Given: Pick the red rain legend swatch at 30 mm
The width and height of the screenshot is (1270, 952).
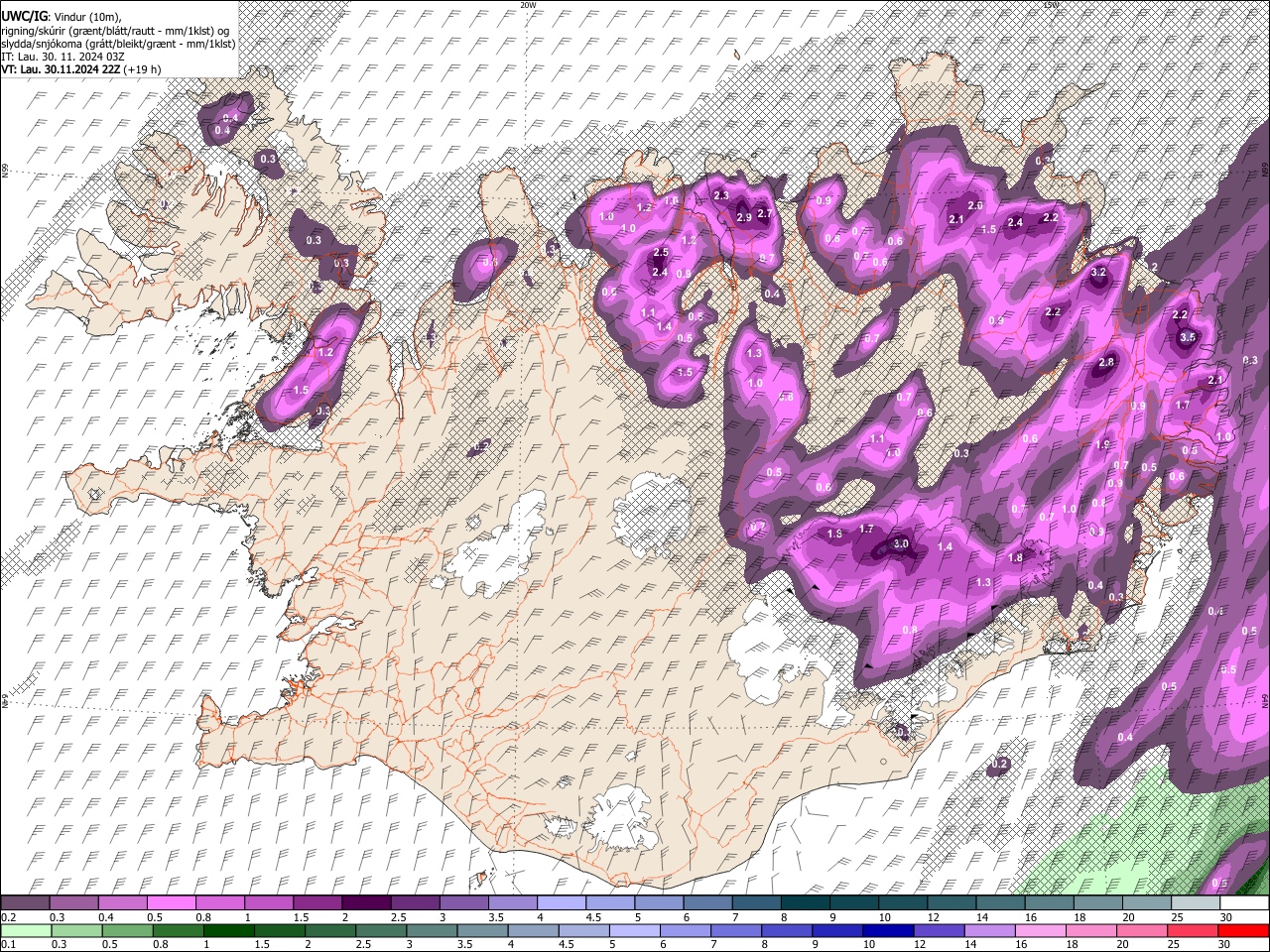Looking at the screenshot, I should pos(1242,930).
